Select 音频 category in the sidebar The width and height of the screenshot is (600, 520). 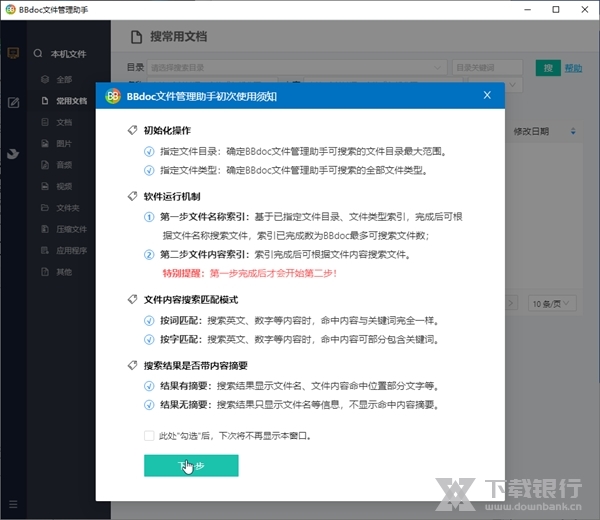pos(64,165)
